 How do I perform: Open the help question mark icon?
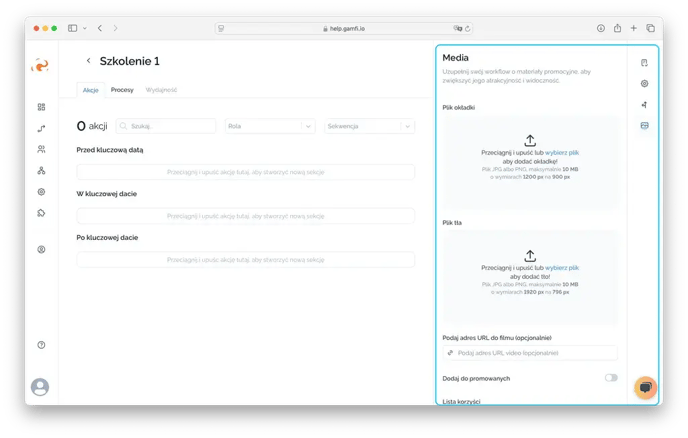click(x=41, y=345)
